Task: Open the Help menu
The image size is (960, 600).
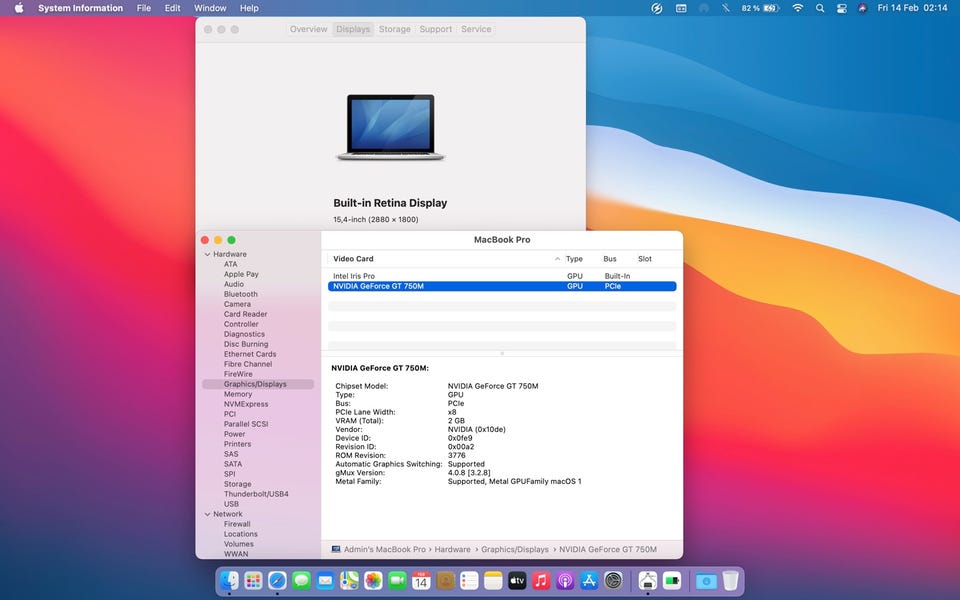Action: tap(249, 8)
